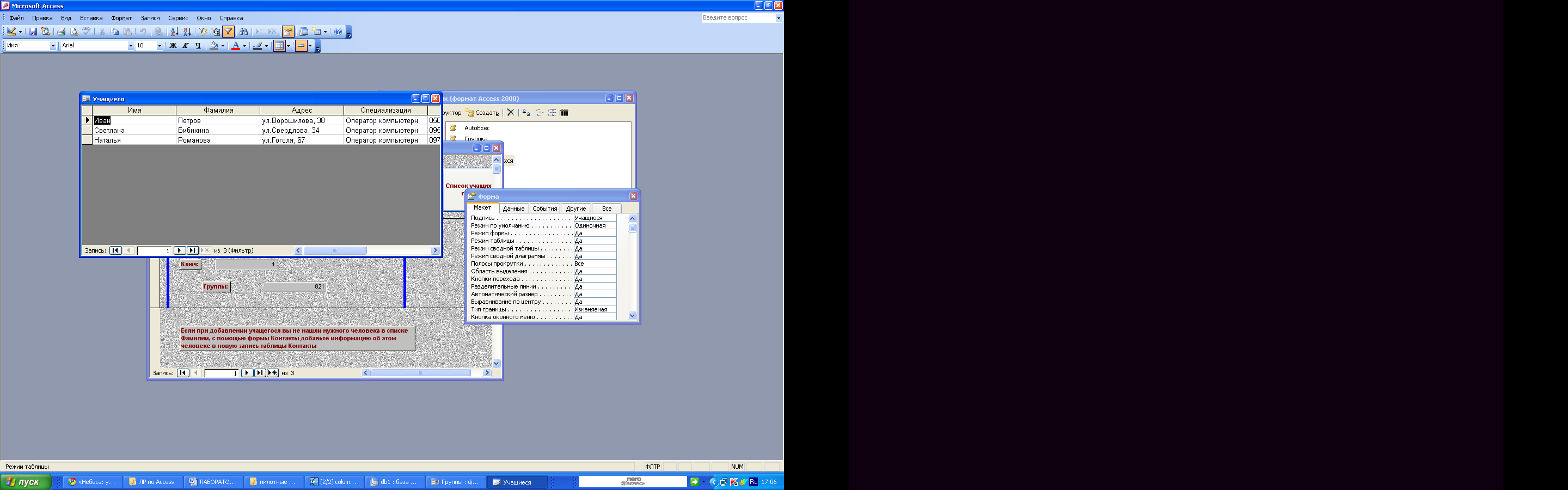Open Microsoft Access Help icon

(x=339, y=32)
